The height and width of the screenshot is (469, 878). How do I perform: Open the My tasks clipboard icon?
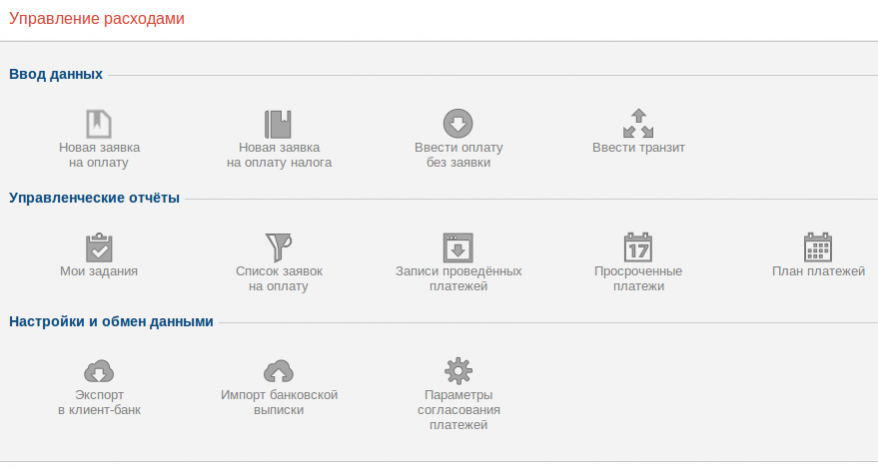pos(98,247)
